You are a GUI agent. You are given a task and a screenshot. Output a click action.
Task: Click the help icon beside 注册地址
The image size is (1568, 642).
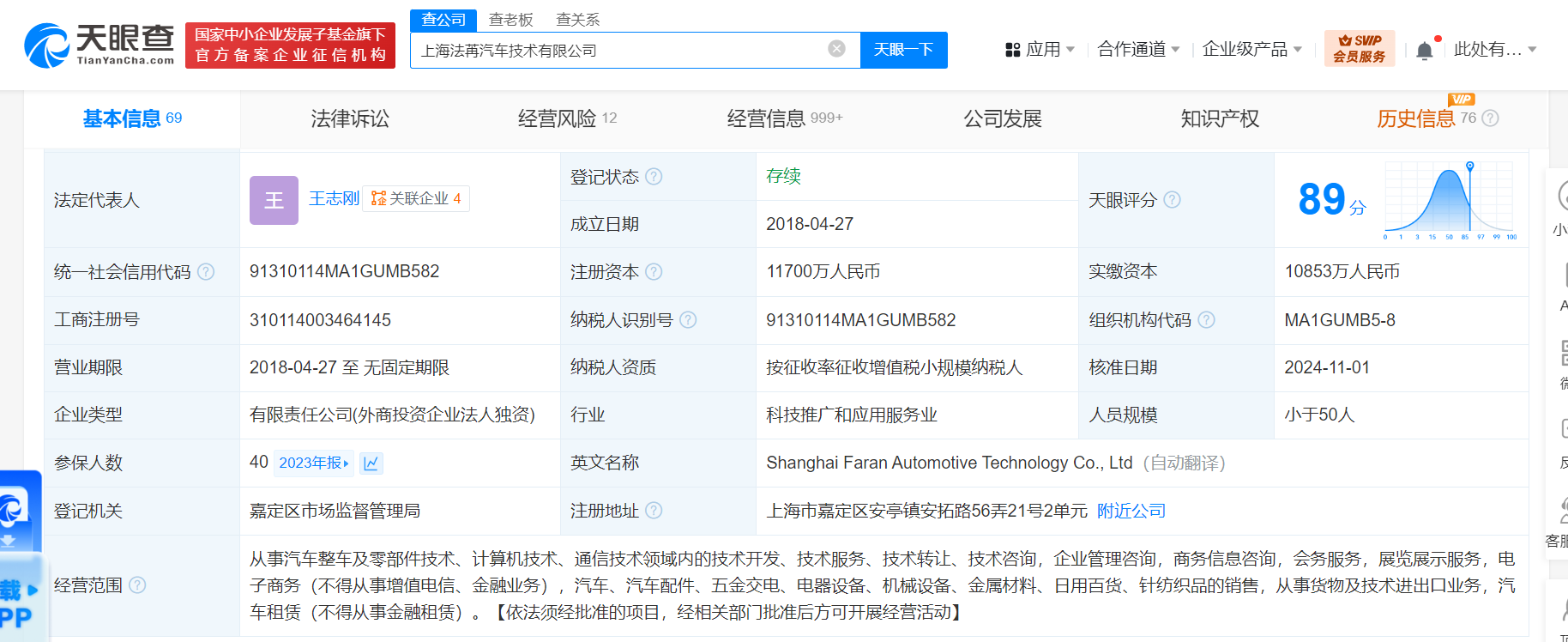pyautogui.click(x=654, y=511)
